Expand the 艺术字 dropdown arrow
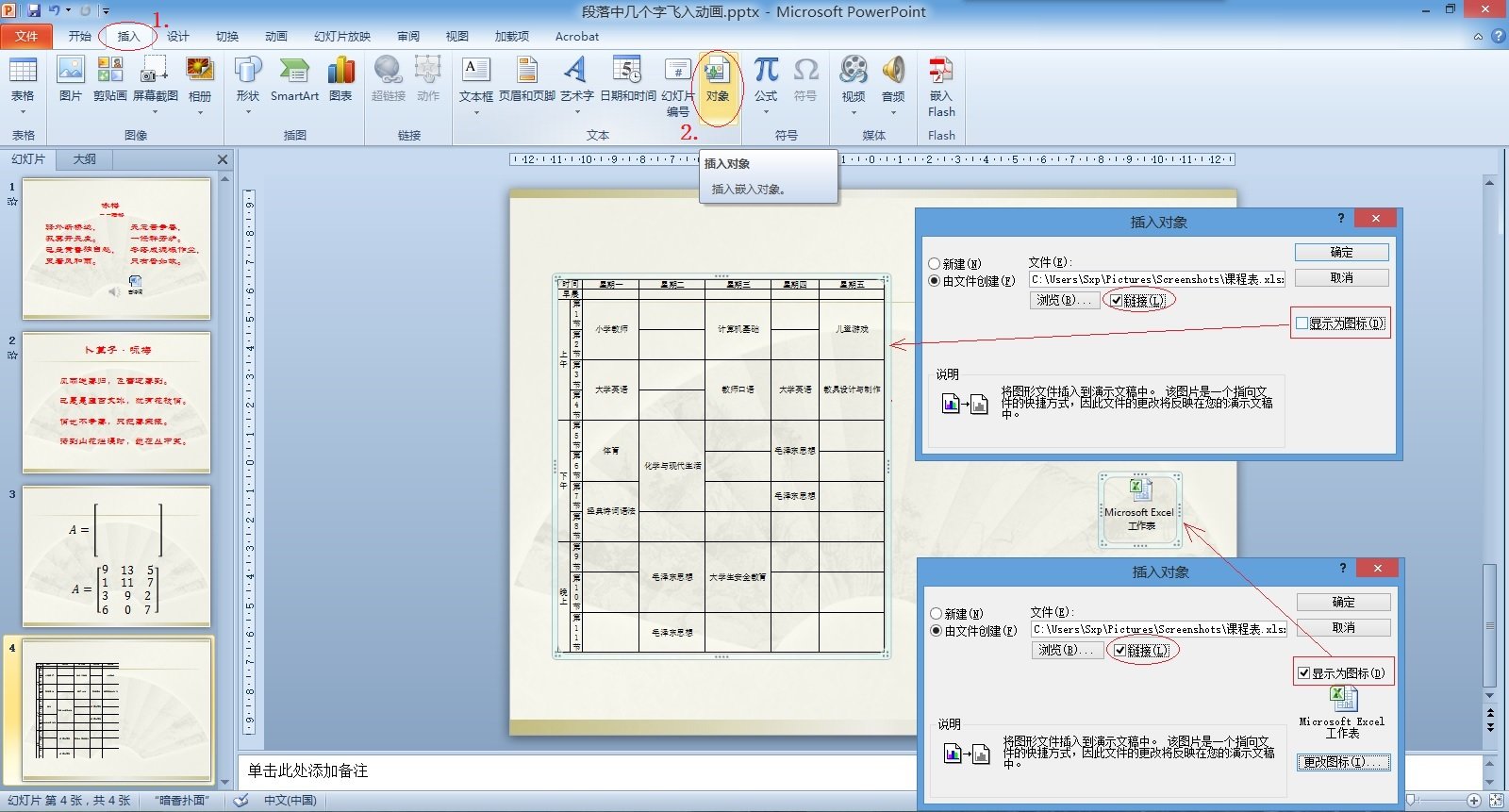The image size is (1509, 812). [x=576, y=112]
